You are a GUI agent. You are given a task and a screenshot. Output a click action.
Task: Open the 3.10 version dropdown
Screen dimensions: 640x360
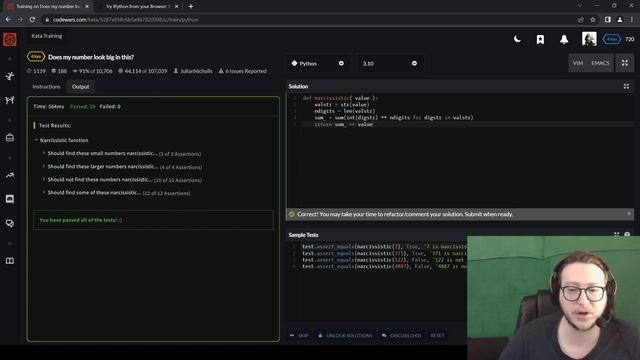[390, 63]
